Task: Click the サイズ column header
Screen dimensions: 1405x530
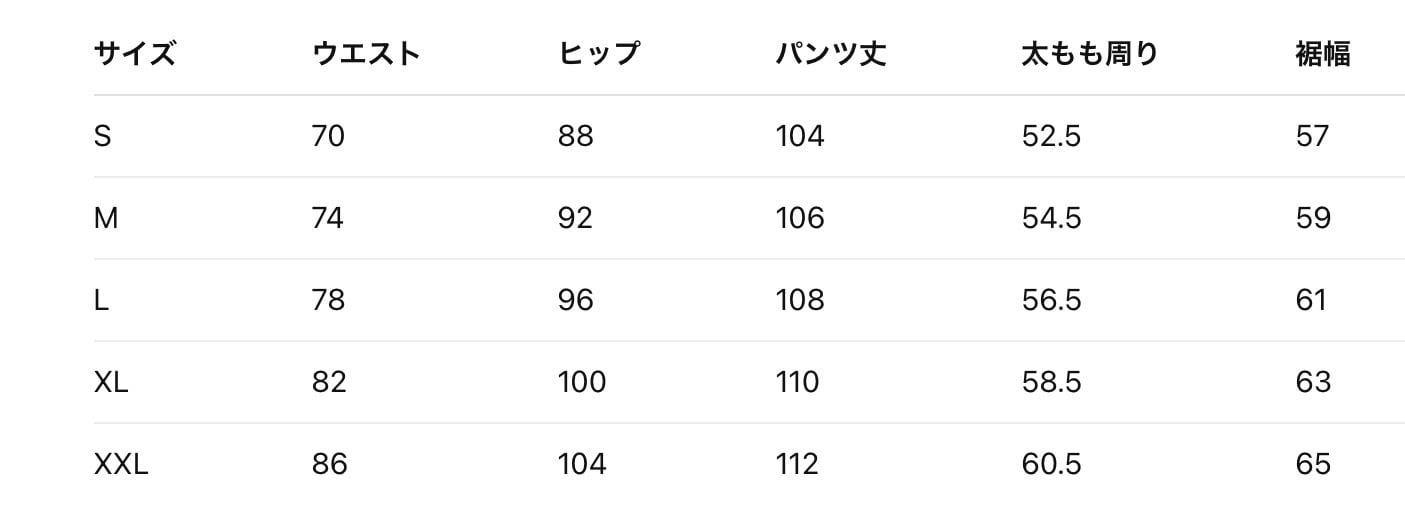Action: pos(134,54)
